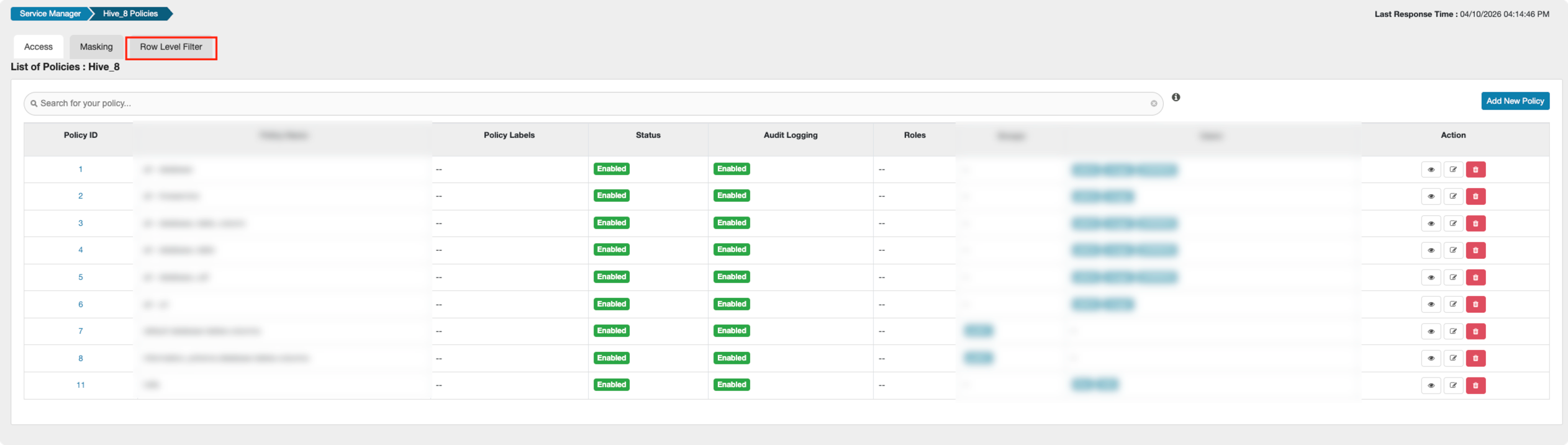Click the info icon beside the search bar

[1176, 97]
